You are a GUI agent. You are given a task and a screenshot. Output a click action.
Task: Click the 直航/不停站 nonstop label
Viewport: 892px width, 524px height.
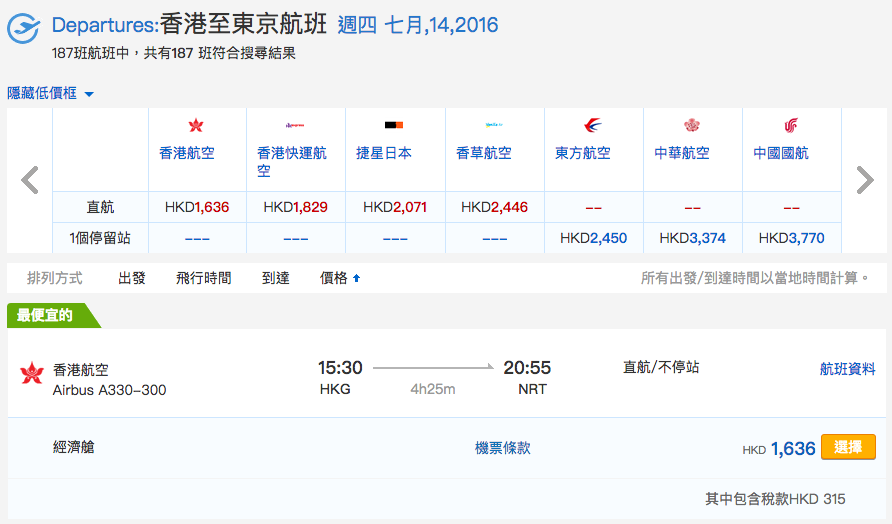coord(661,368)
